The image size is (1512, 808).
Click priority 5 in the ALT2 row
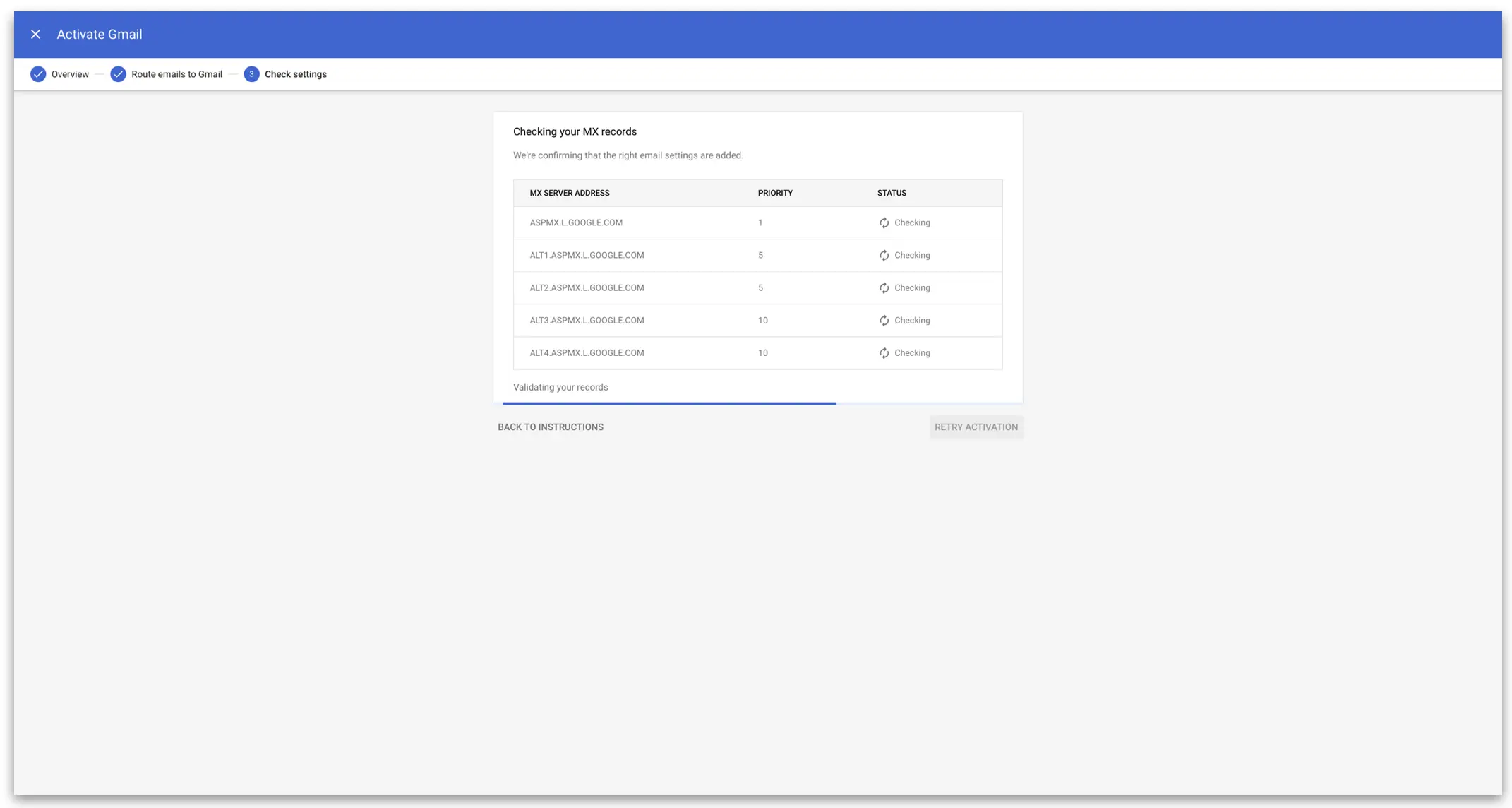(760, 287)
